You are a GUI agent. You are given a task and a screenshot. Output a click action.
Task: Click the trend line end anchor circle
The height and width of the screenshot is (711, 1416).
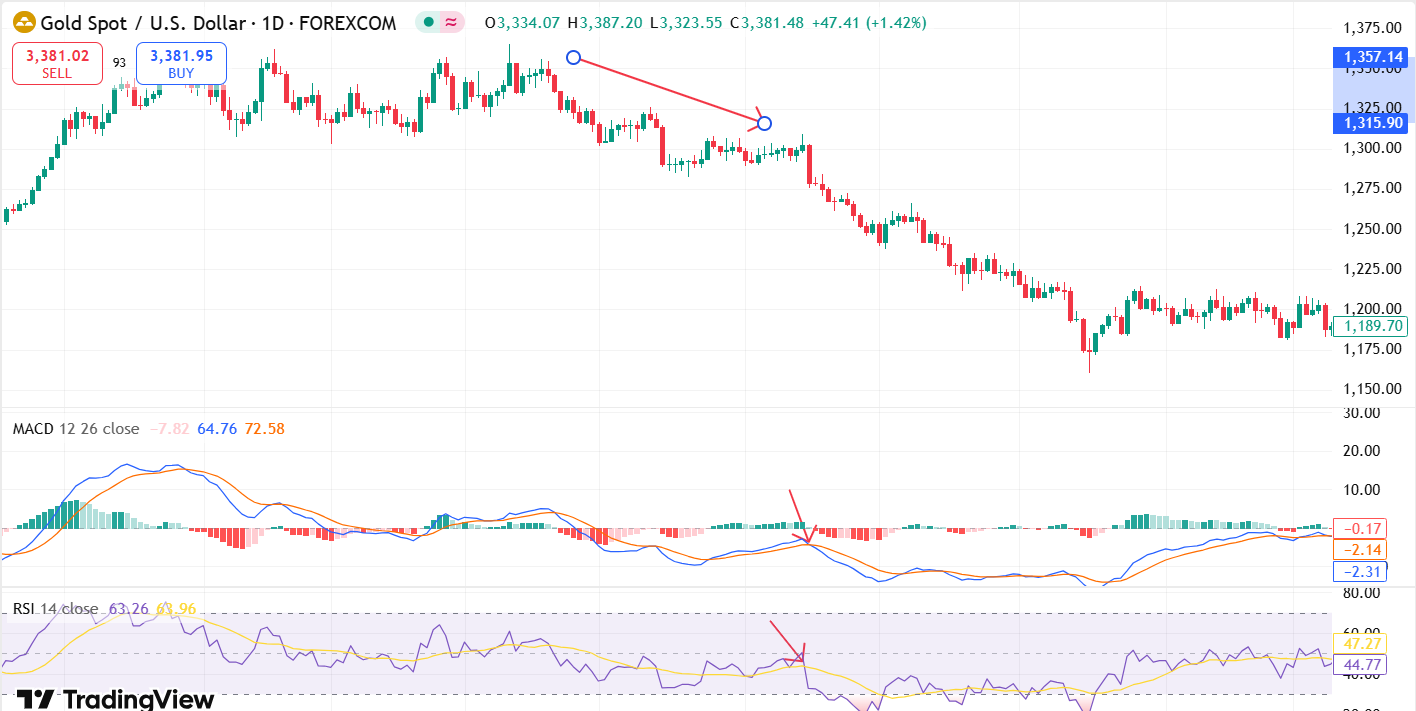[x=764, y=123]
